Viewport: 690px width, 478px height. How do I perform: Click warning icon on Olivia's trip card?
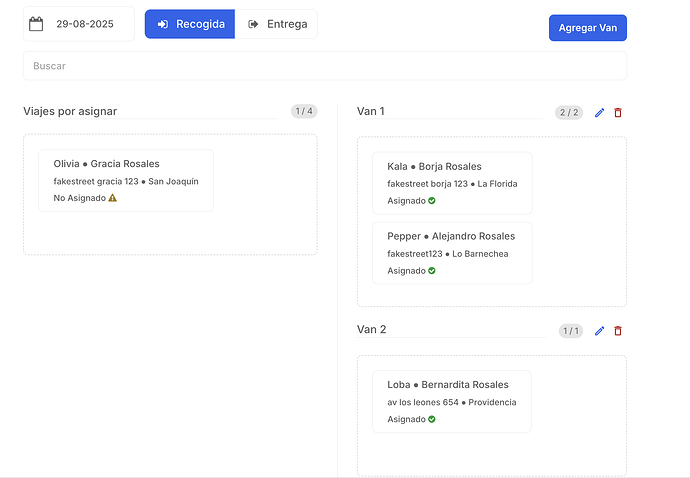(113, 198)
